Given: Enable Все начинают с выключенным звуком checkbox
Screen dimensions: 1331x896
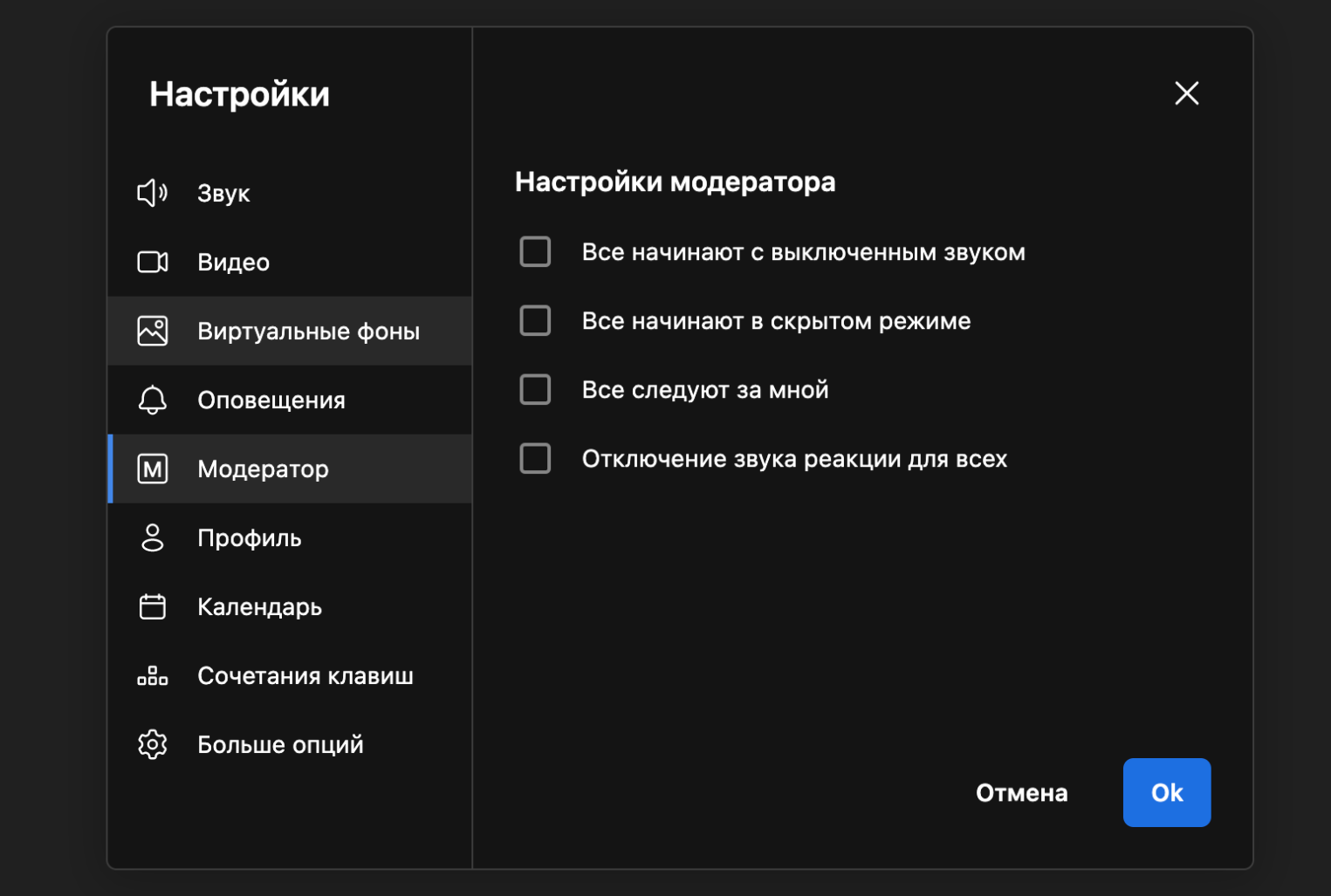Looking at the screenshot, I should (535, 251).
